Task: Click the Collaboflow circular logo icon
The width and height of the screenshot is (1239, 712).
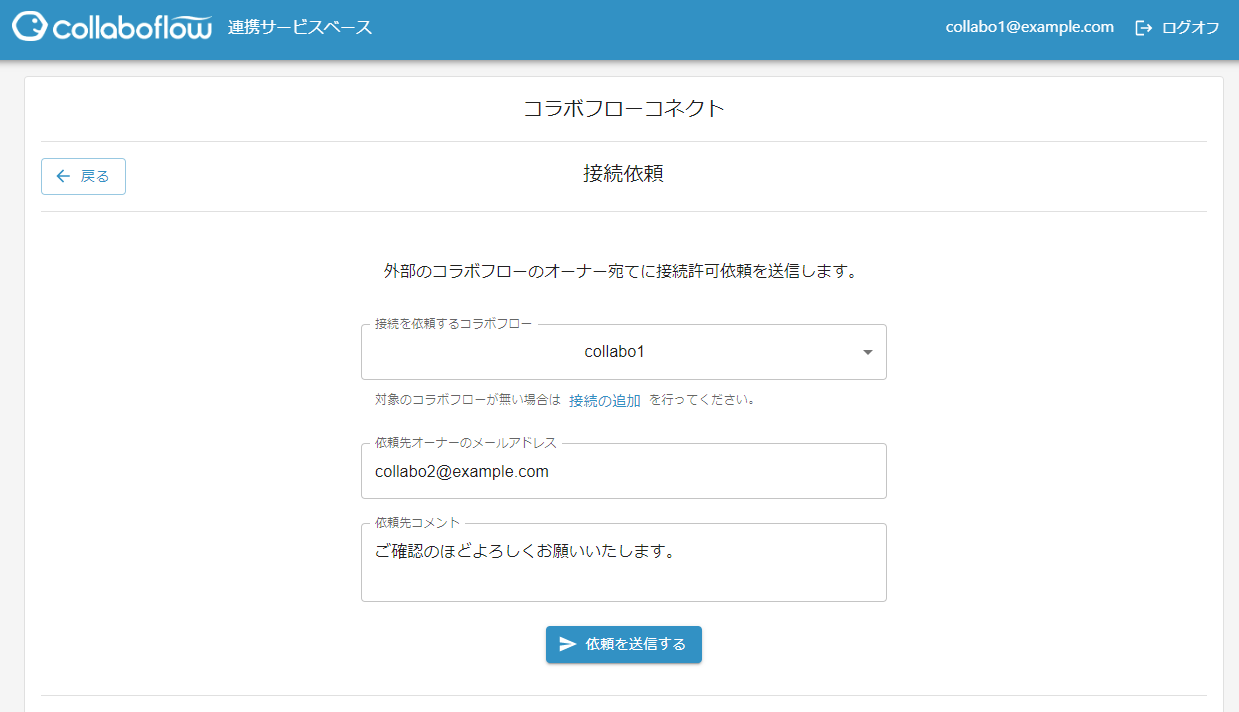Action: click(29, 27)
